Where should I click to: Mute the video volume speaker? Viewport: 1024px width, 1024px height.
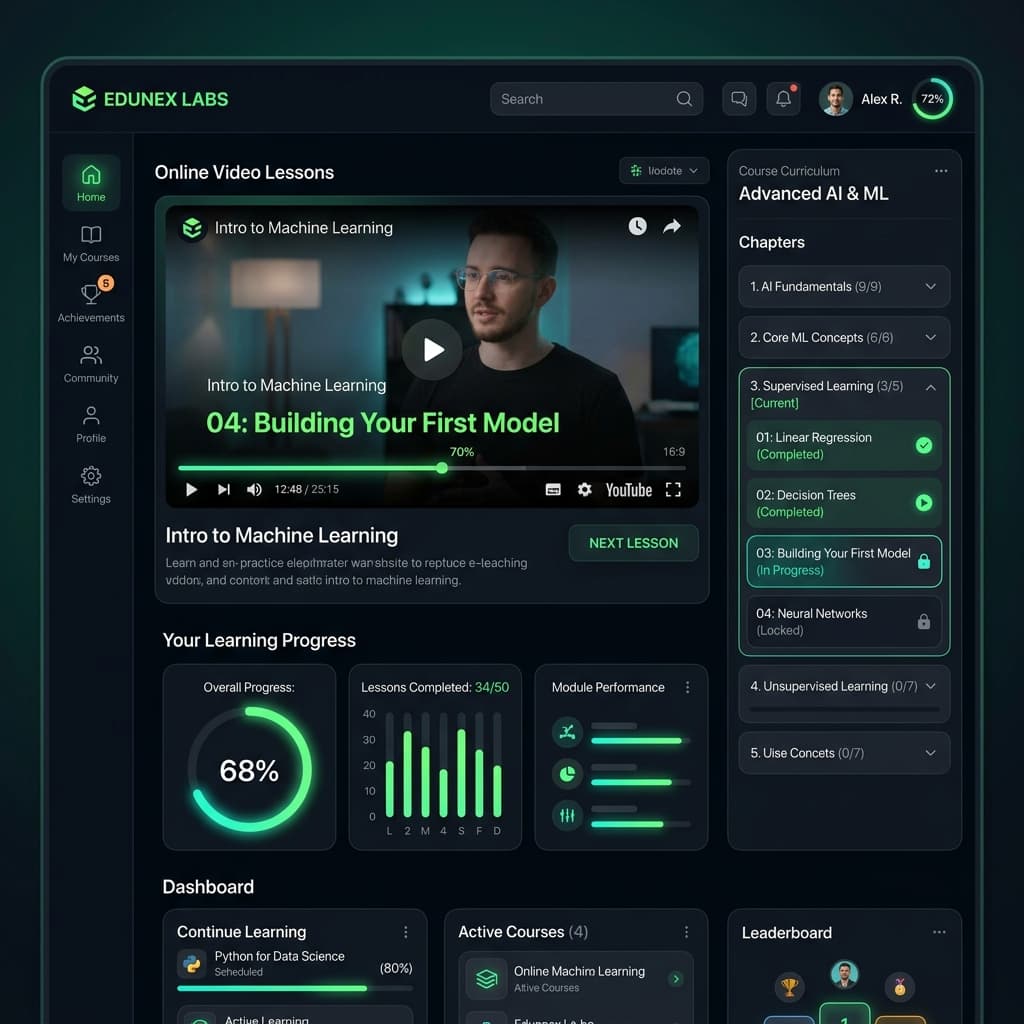(x=254, y=489)
